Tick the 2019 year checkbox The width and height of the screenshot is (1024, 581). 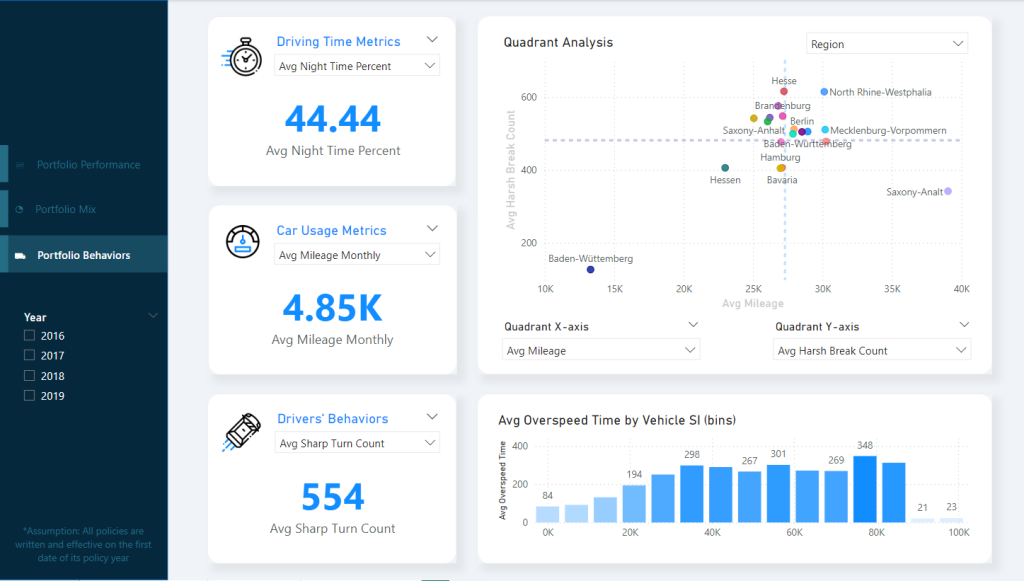coord(30,396)
